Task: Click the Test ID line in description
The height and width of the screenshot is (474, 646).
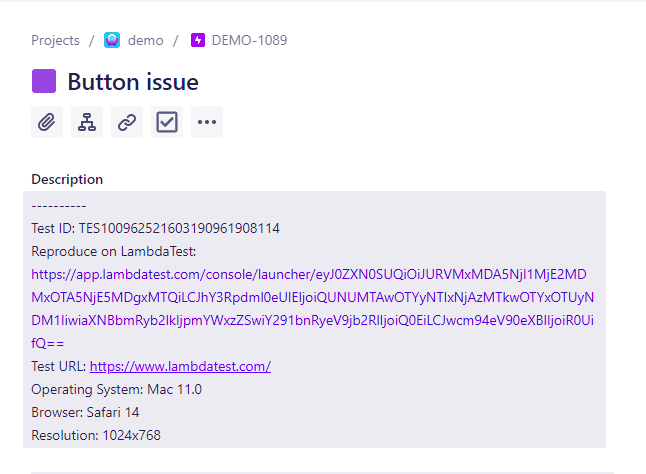Action: click(155, 228)
